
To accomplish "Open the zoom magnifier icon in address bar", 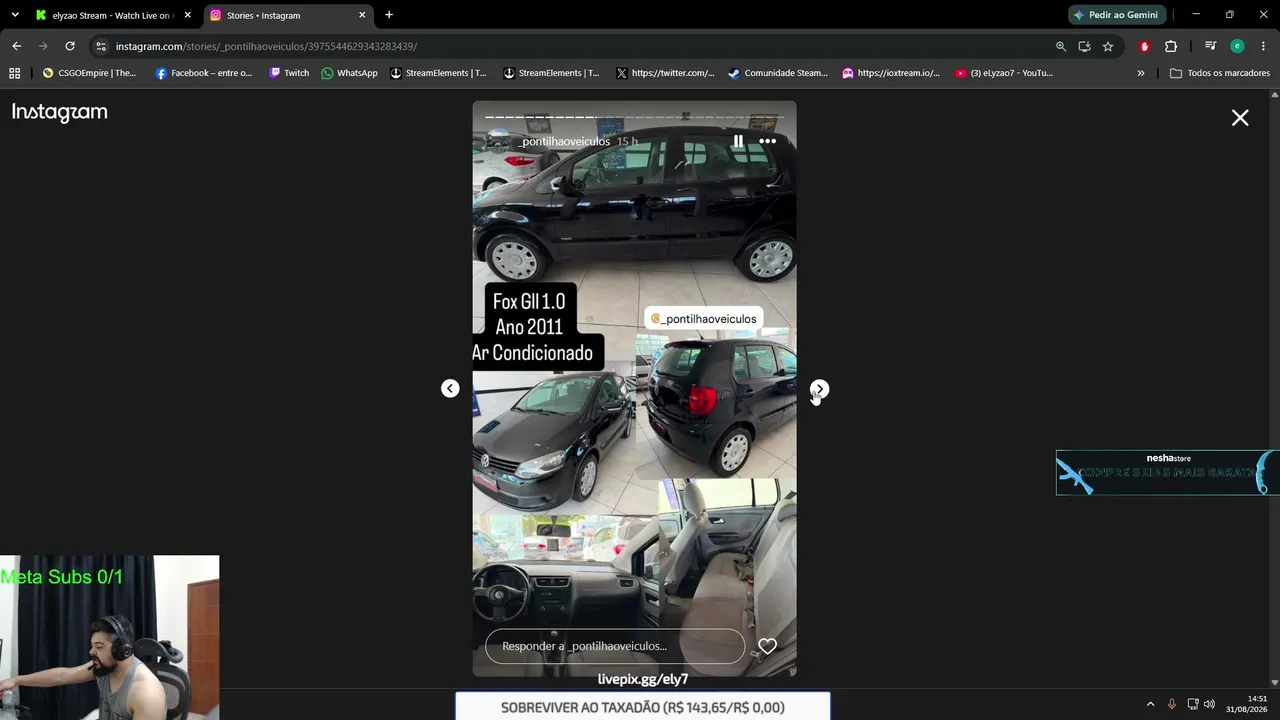I will tap(1061, 46).
